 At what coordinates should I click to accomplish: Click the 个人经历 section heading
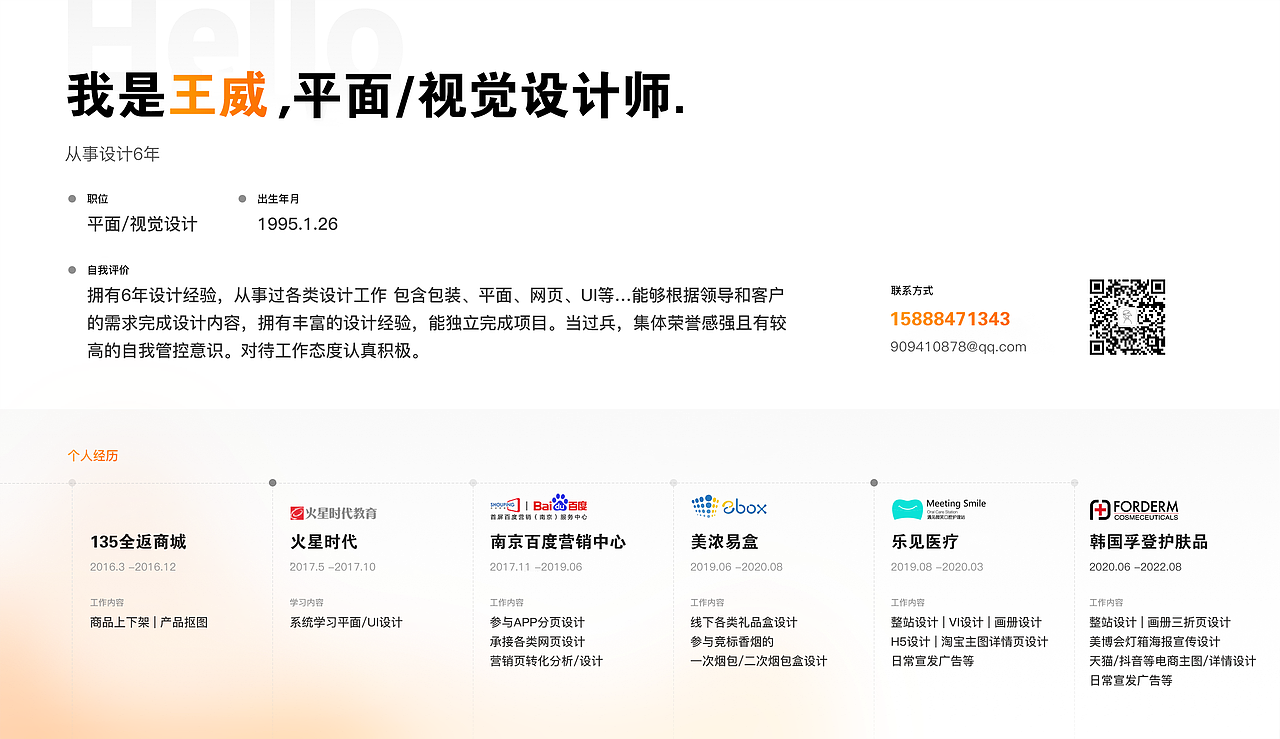(93, 455)
